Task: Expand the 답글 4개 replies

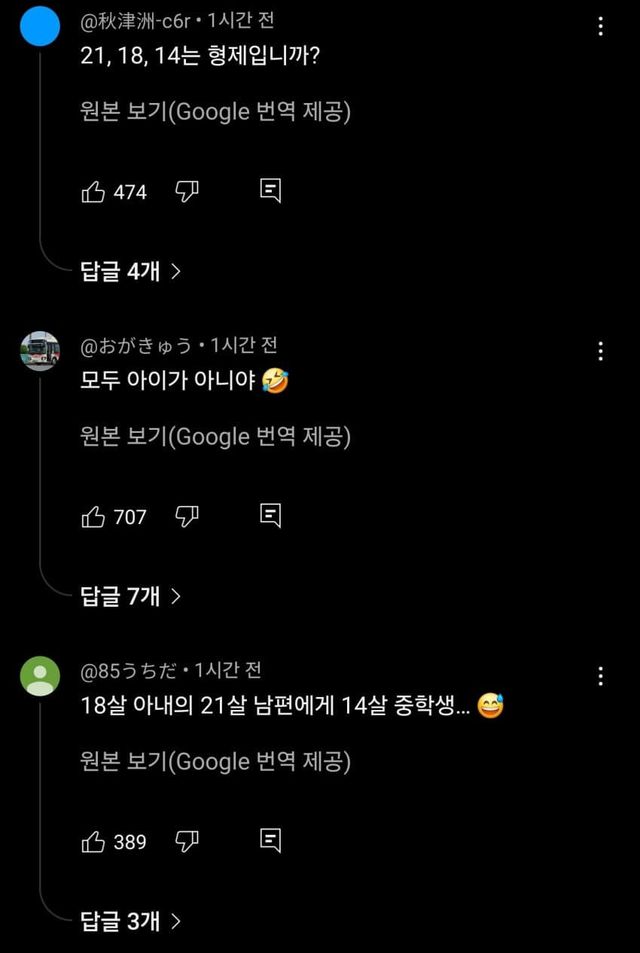Action: coord(130,271)
